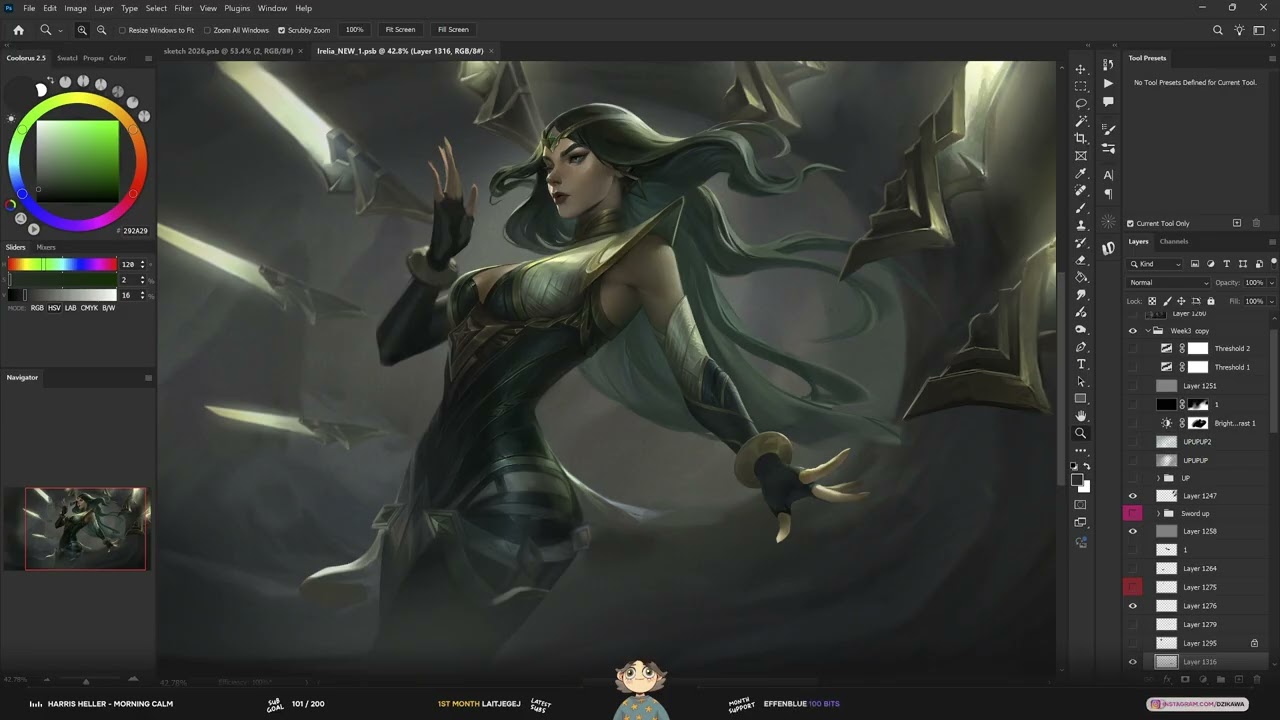This screenshot has height=720, width=1280.
Task: Open the search icon at top right
Action: (1218, 30)
